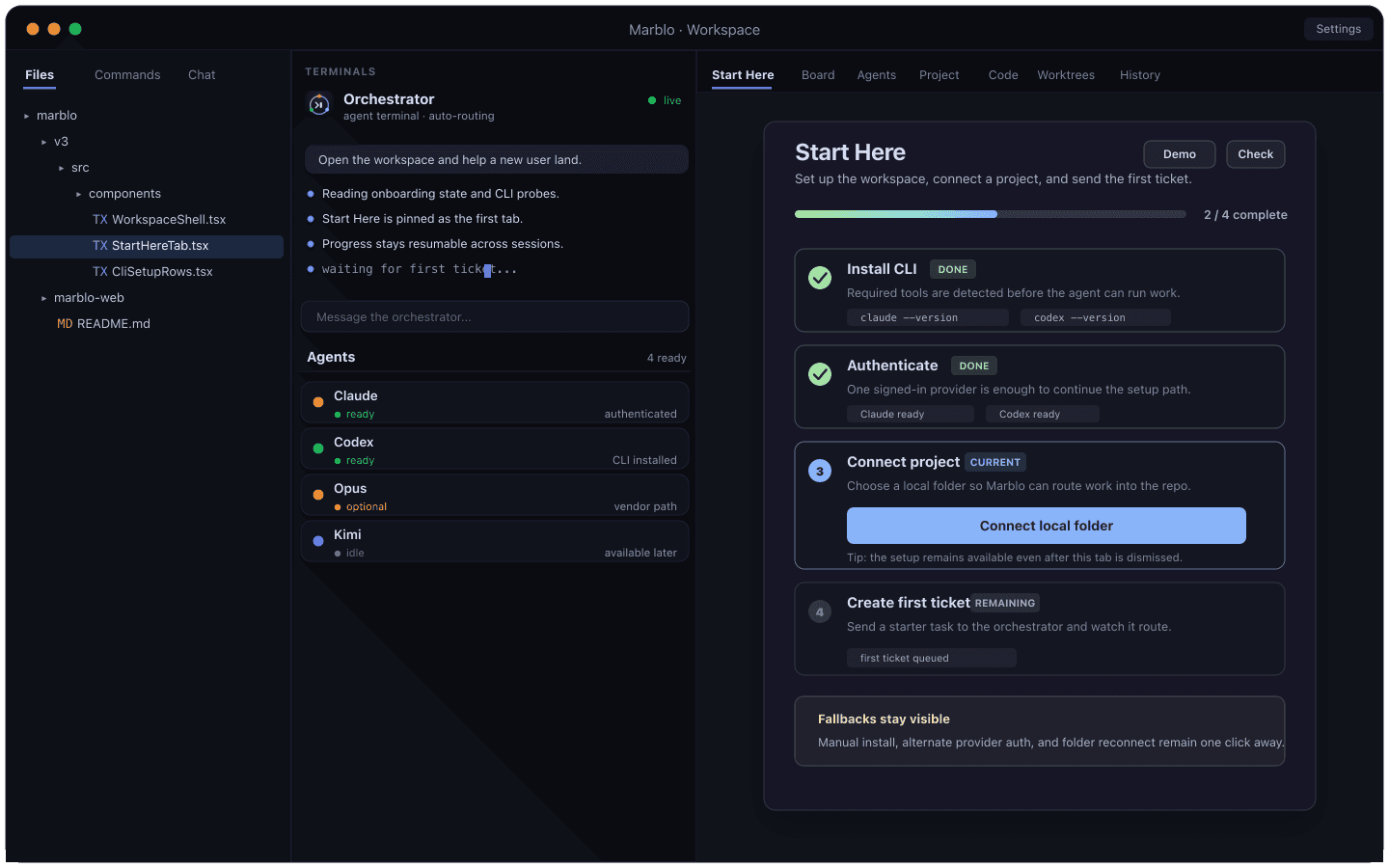Click the TX icon beside CliSetupRows.tsx
Screen dimensions: 1389x868
point(100,272)
